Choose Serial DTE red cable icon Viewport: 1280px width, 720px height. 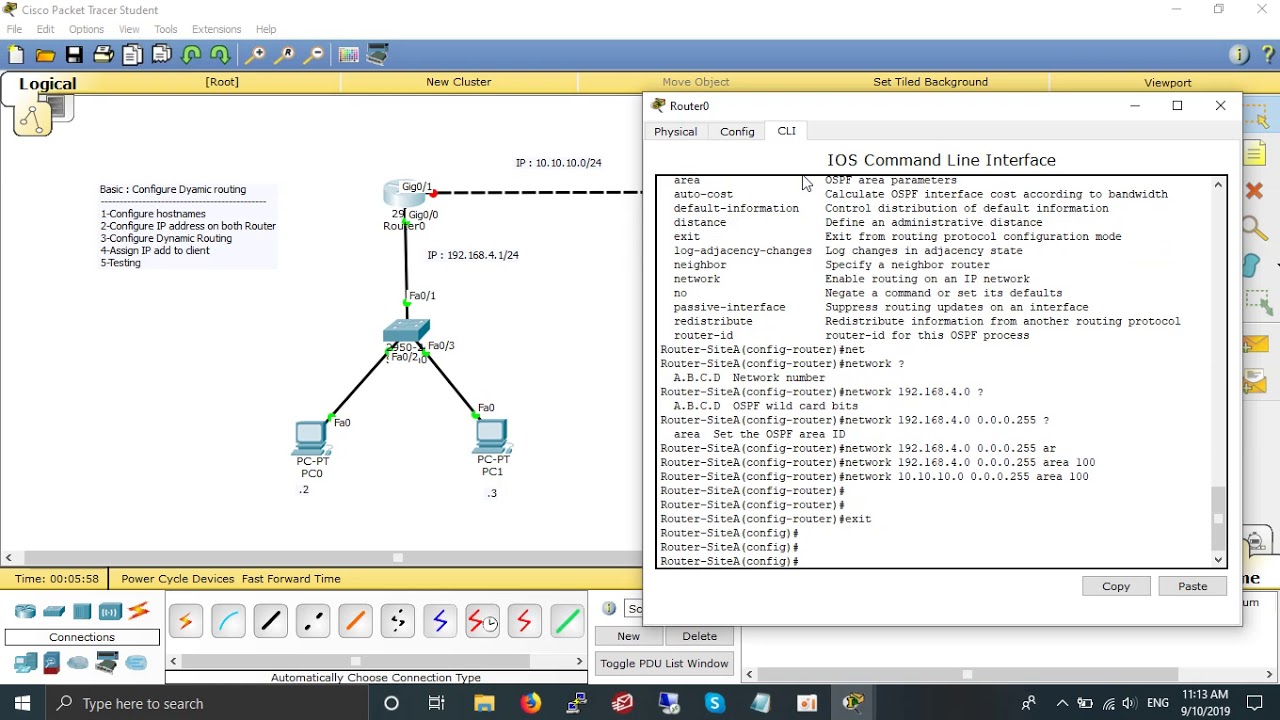[x=524, y=621]
